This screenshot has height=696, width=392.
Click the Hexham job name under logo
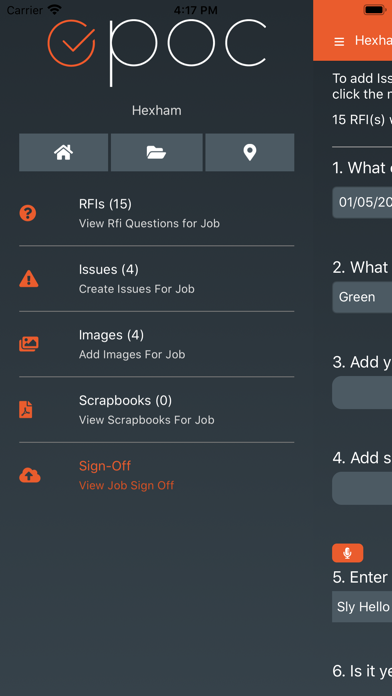coord(157,110)
